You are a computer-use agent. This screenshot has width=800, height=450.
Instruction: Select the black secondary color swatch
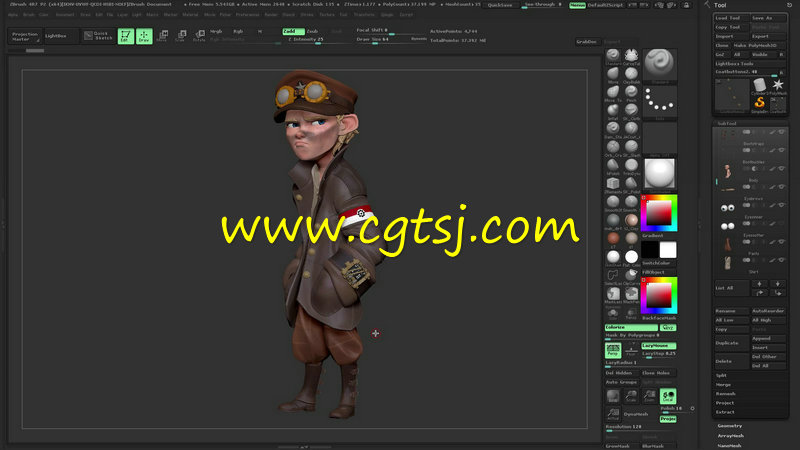pyautogui.click(x=650, y=250)
